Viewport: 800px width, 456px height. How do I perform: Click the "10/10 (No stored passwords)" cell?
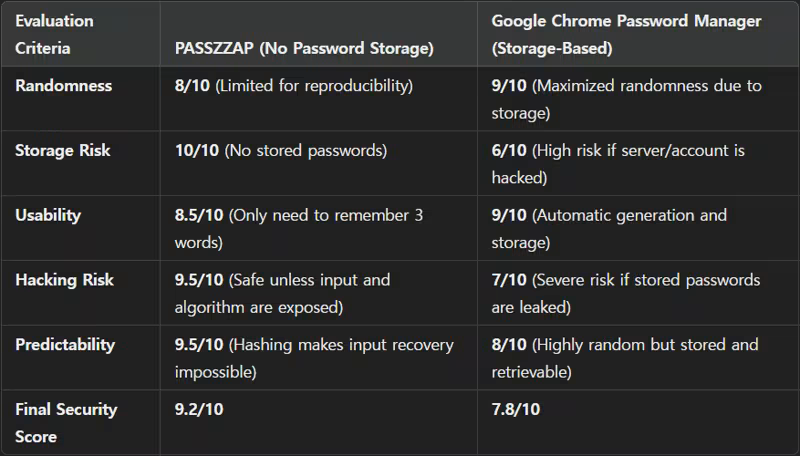(280, 151)
